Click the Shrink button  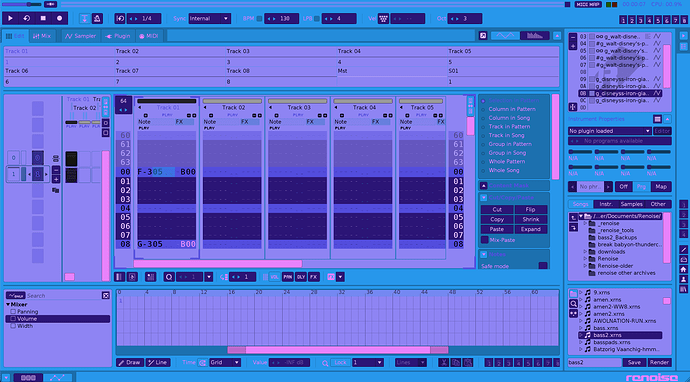tap(531, 220)
